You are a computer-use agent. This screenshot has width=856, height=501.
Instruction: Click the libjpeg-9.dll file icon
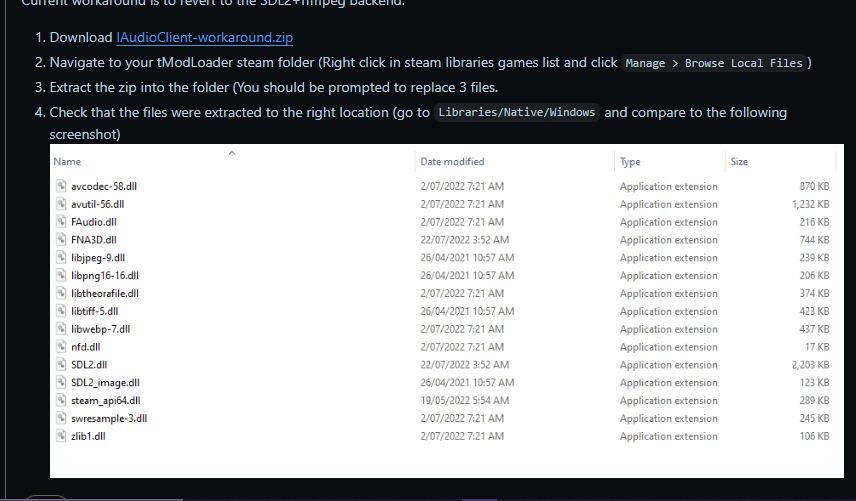click(63, 258)
